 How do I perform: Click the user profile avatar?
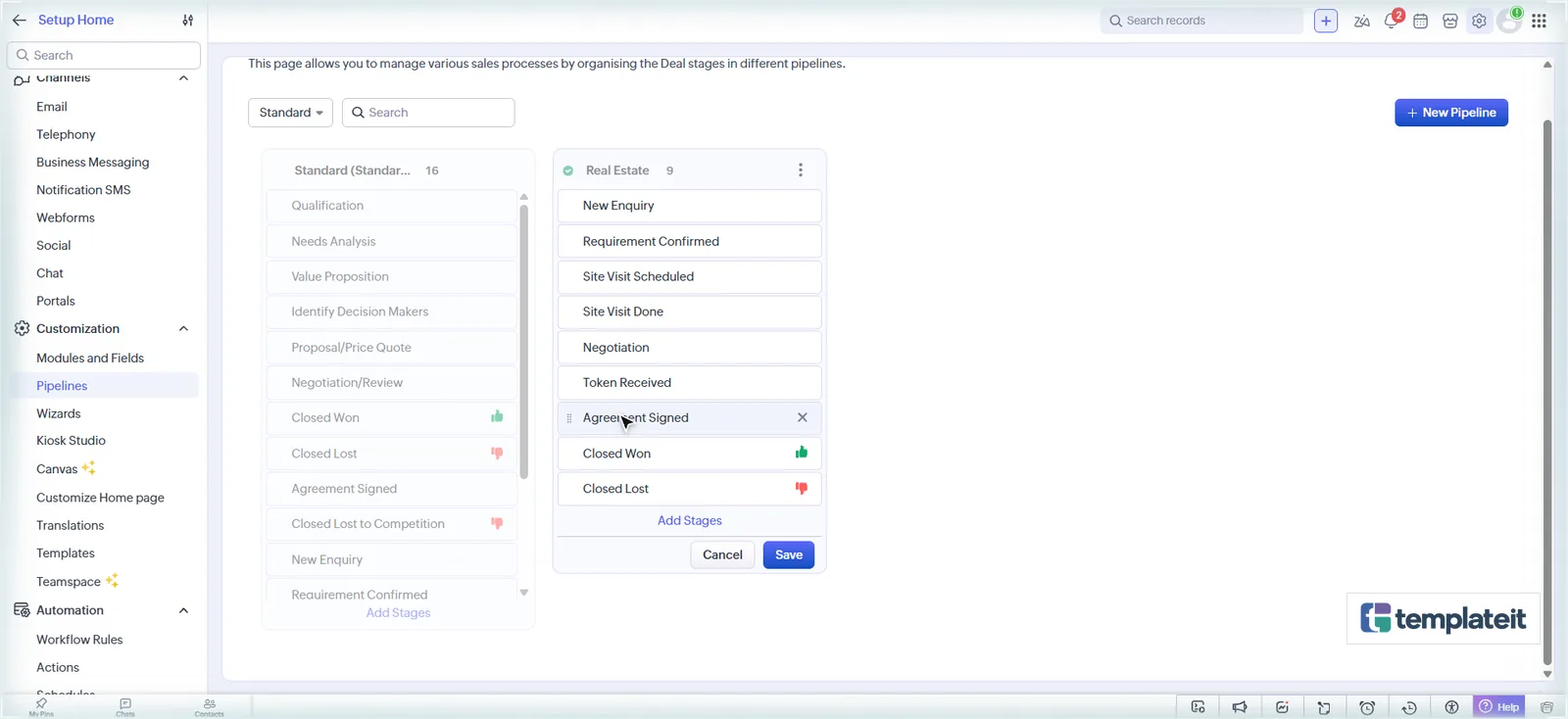(1509, 21)
